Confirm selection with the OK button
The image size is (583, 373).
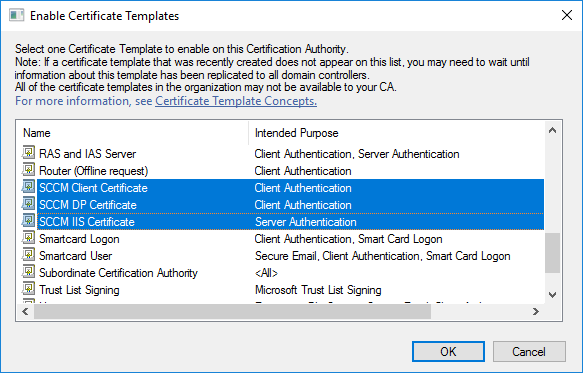click(x=448, y=351)
